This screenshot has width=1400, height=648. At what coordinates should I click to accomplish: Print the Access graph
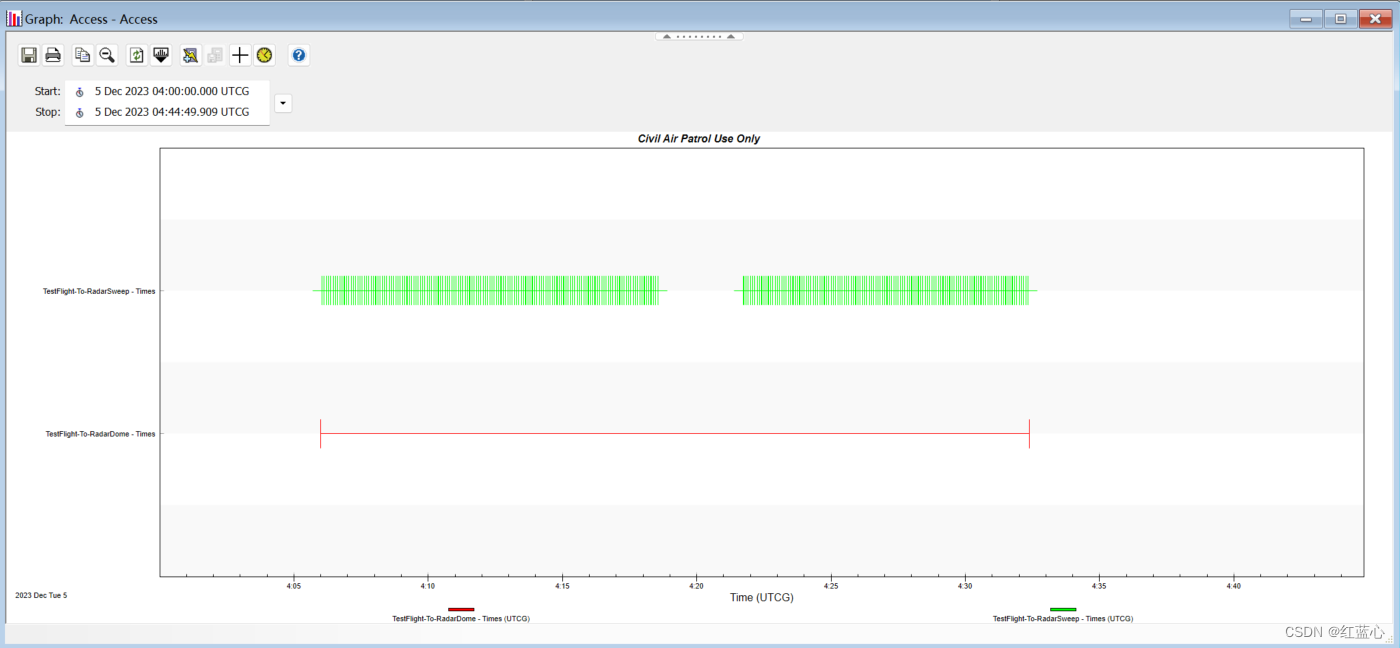53,55
